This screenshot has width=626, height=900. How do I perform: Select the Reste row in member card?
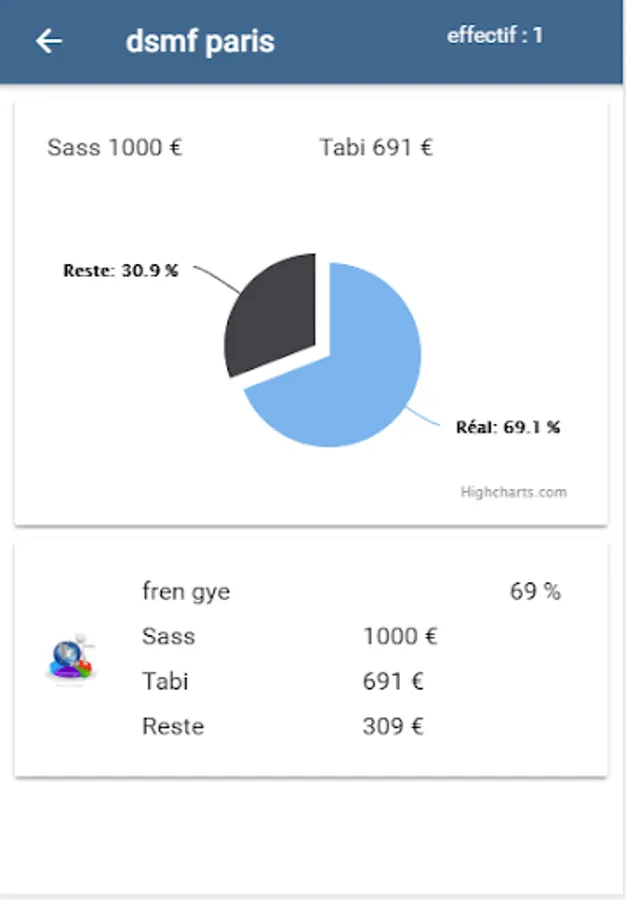pos(283,726)
